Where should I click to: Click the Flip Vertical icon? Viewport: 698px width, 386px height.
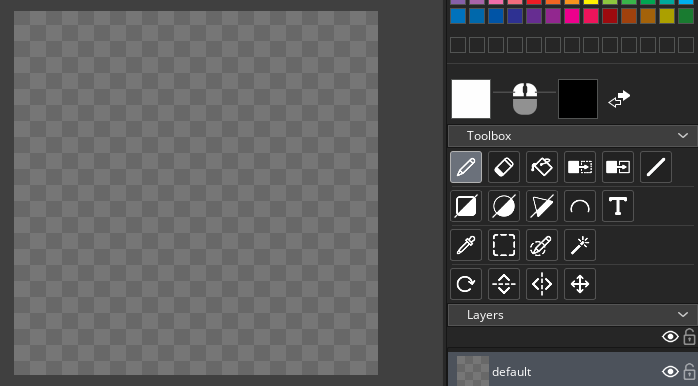pos(504,284)
